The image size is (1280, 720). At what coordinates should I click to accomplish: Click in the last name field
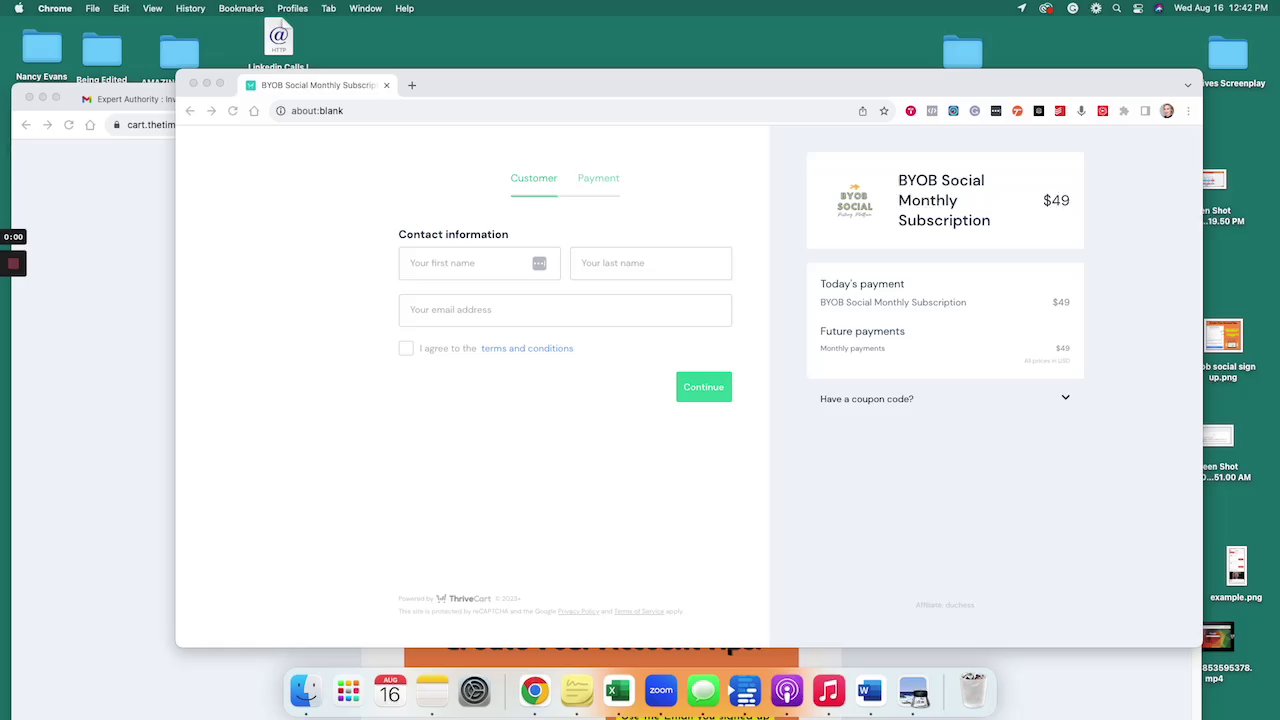pyautogui.click(x=651, y=263)
